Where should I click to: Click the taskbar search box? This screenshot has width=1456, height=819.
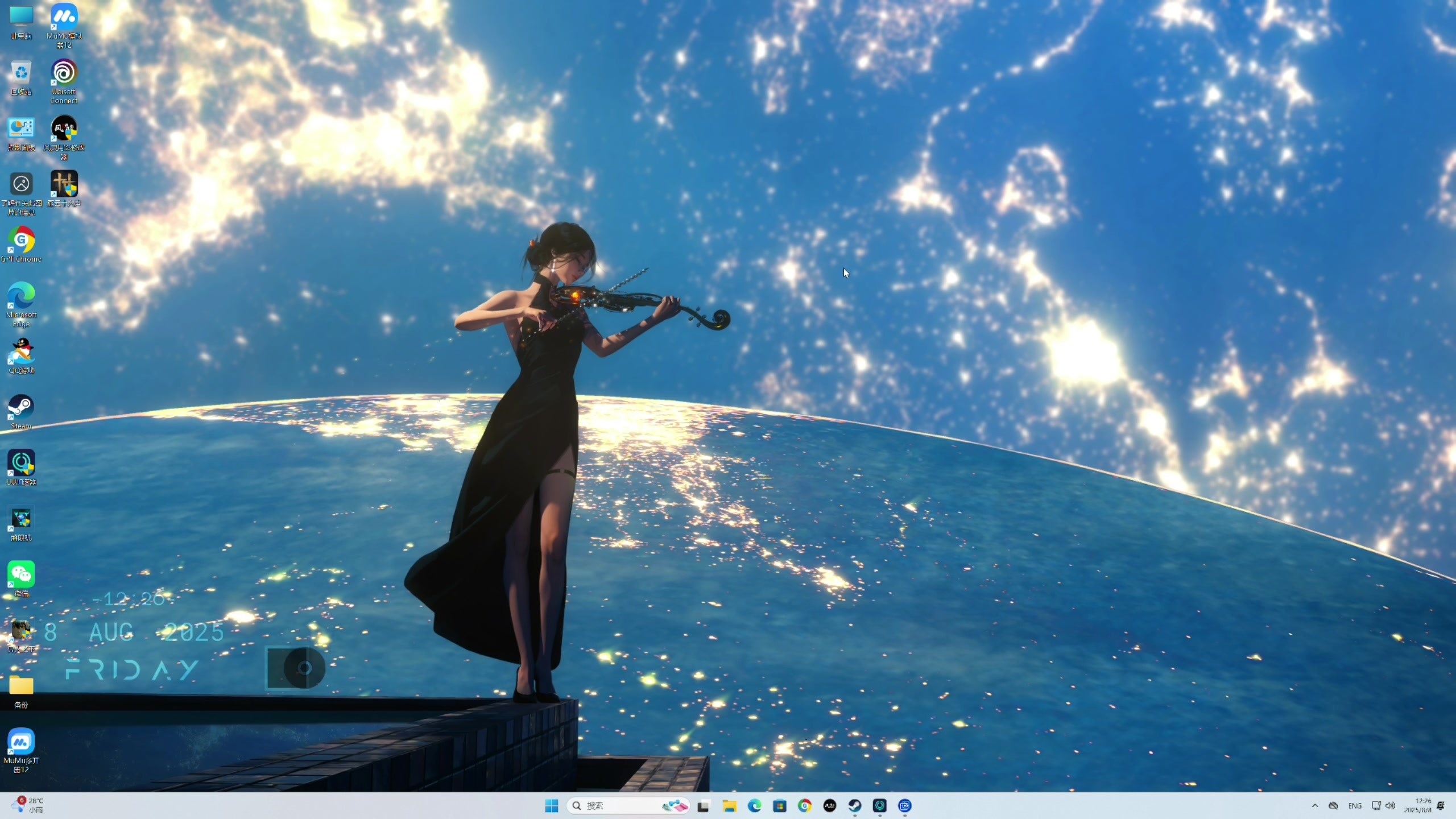(629, 806)
